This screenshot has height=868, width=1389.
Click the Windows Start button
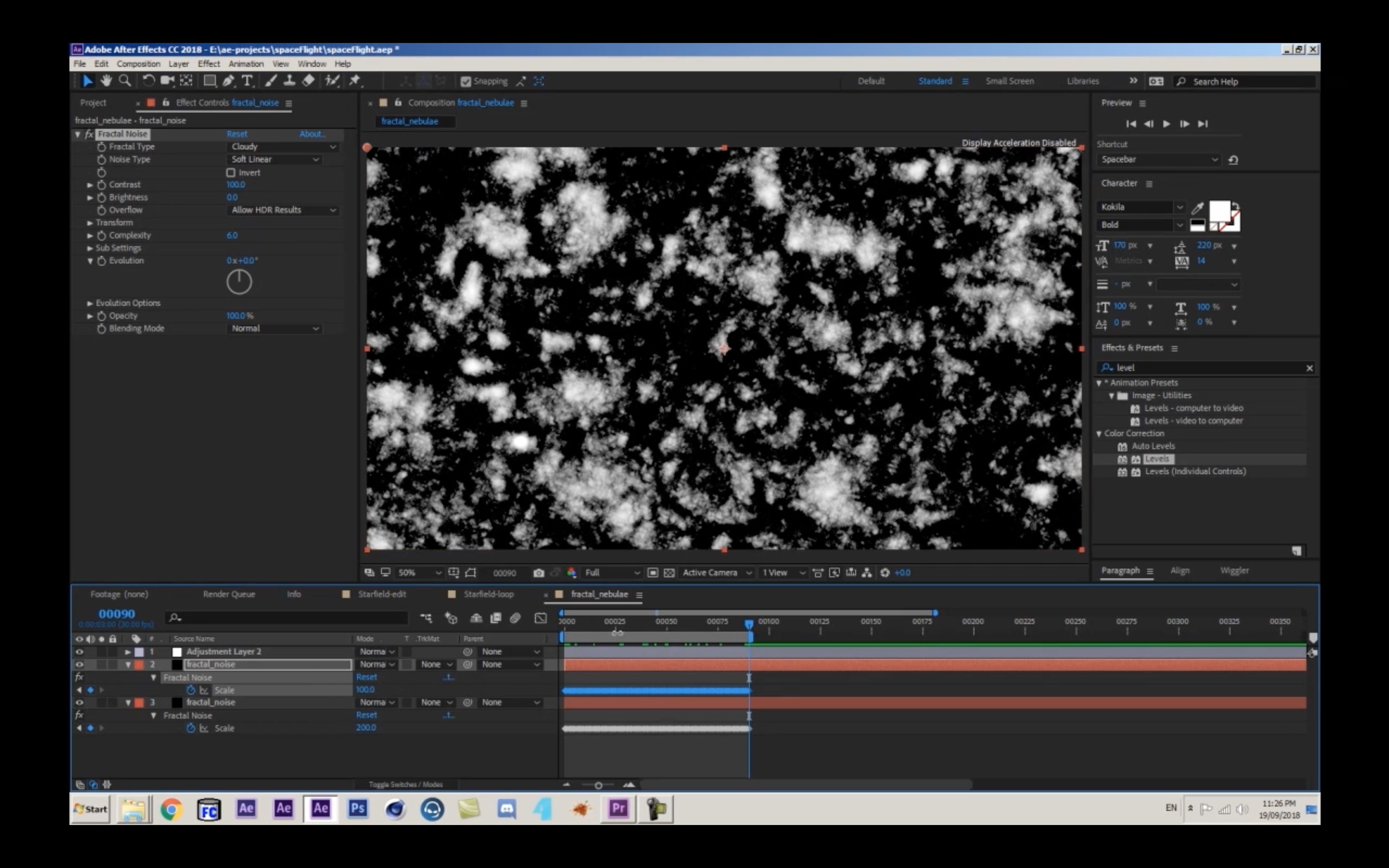coord(91,809)
